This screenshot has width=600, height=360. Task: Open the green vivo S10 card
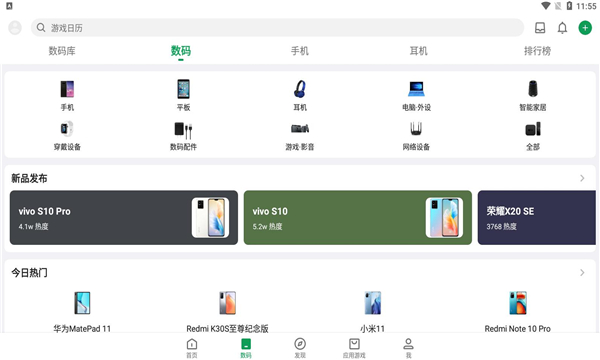pyautogui.click(x=358, y=218)
